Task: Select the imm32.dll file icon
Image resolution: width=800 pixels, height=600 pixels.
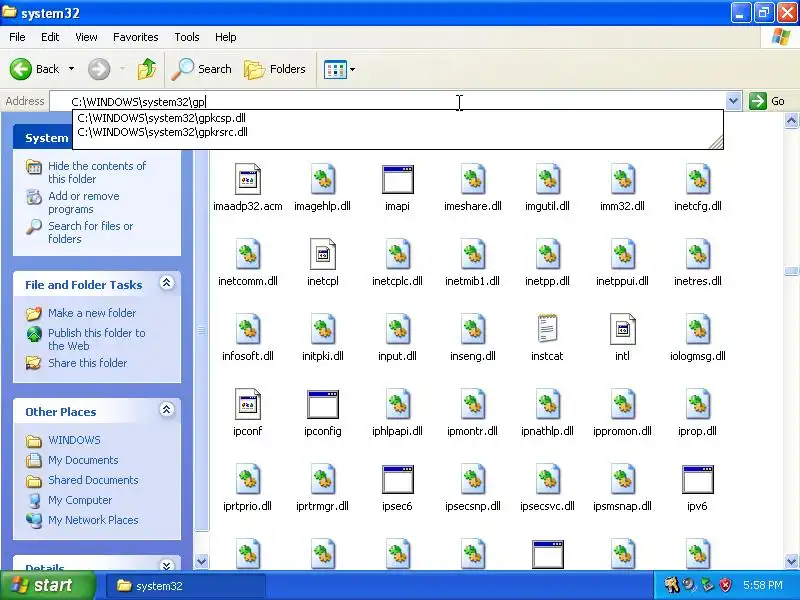Action: (x=622, y=179)
